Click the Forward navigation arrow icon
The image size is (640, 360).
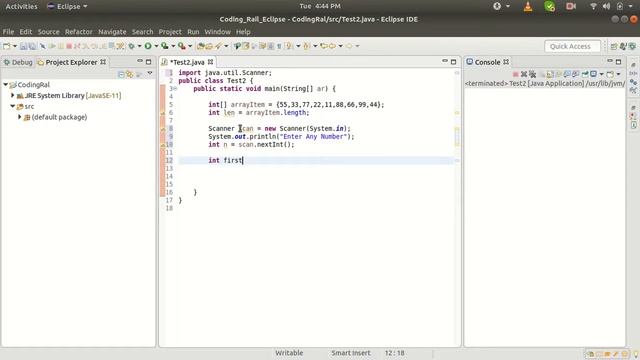[349, 46]
